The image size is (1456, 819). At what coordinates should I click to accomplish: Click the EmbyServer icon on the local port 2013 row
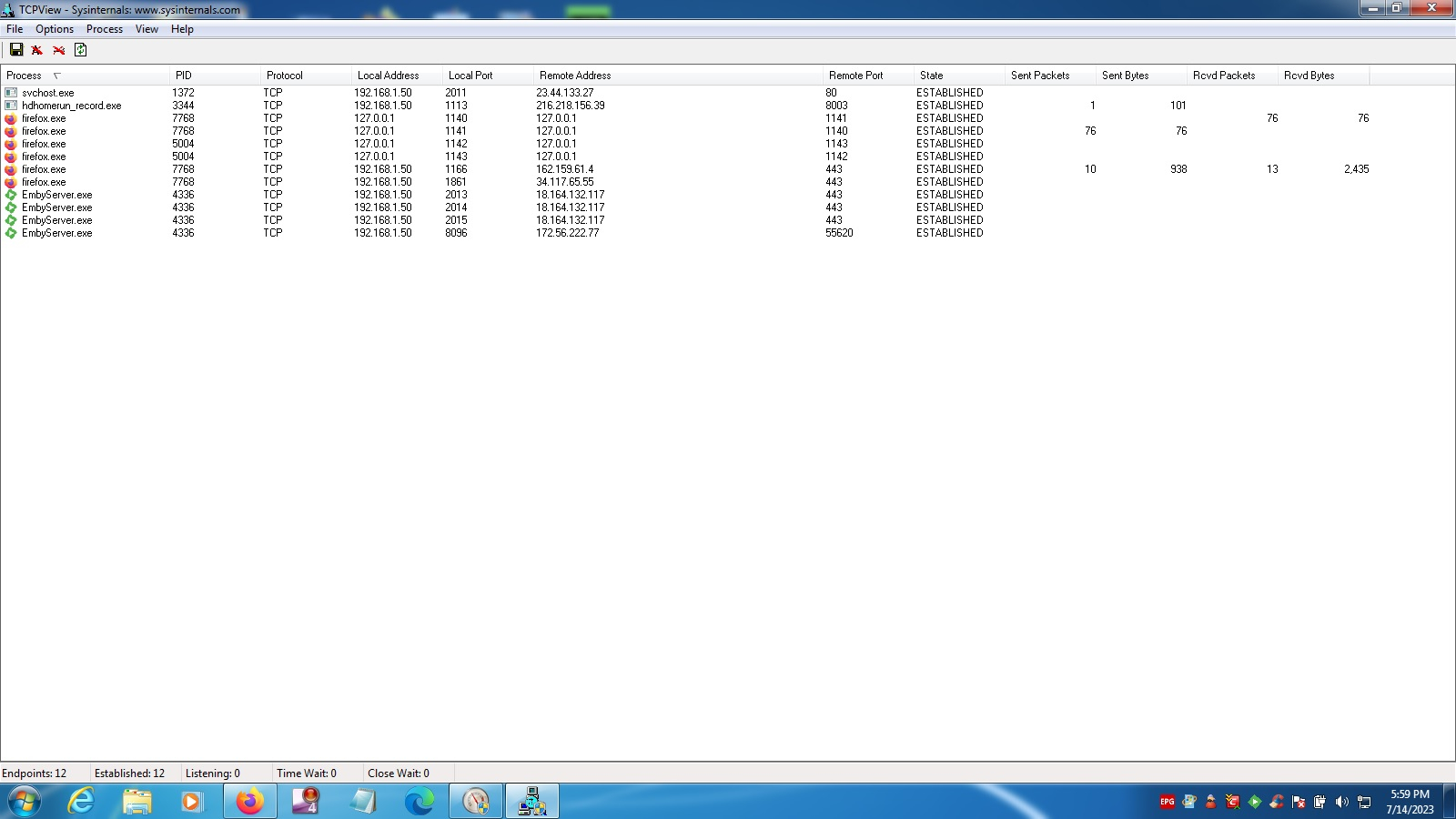coord(11,195)
